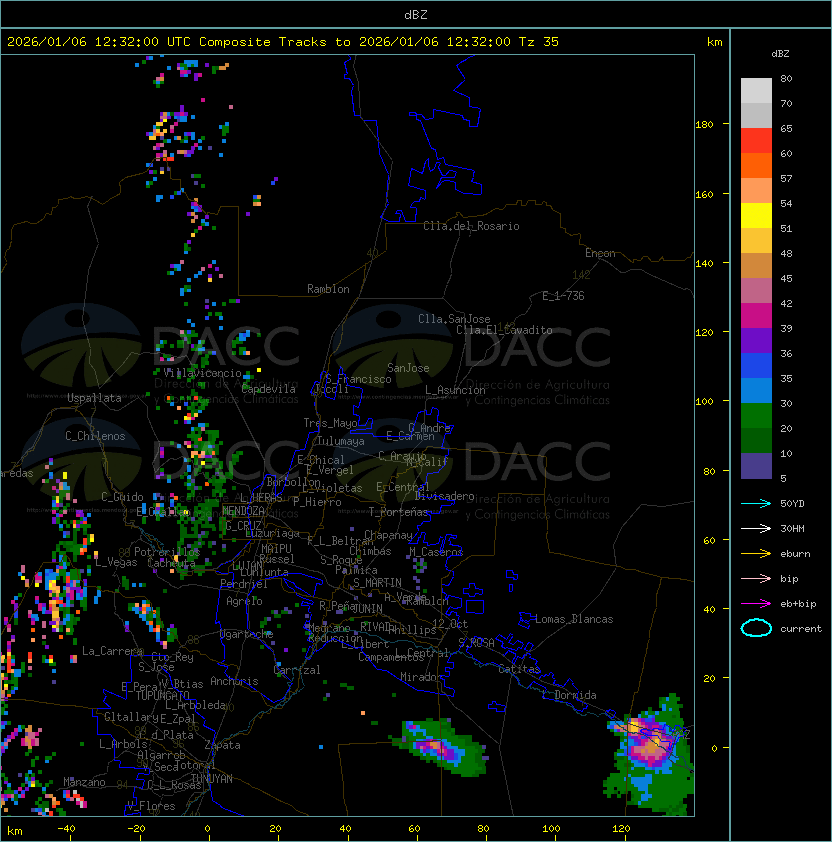Click the 'Mirador' map label
832x842 pixels.
[x=421, y=677]
